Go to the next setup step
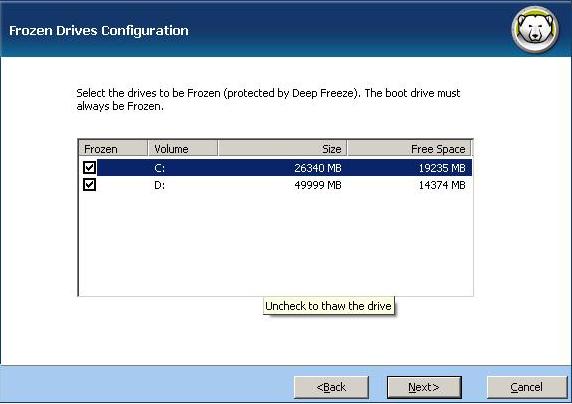This screenshot has height=404, width=572. [x=424, y=387]
